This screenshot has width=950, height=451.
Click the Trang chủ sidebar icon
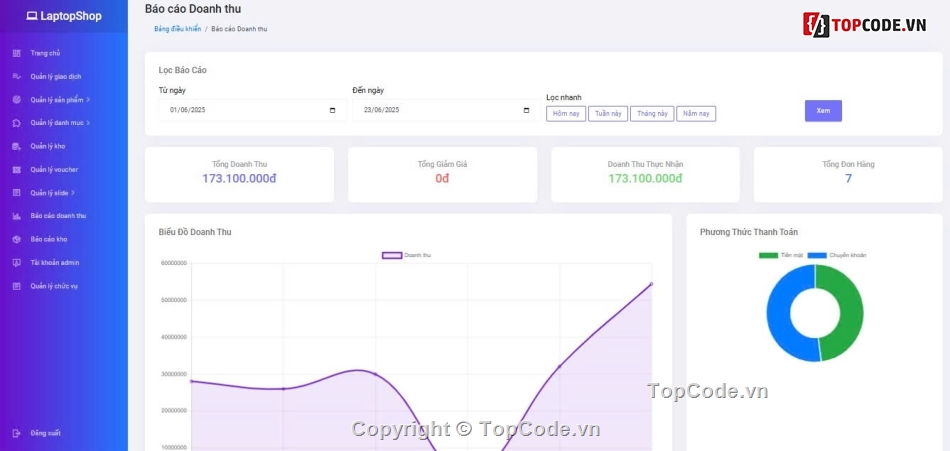pos(17,53)
